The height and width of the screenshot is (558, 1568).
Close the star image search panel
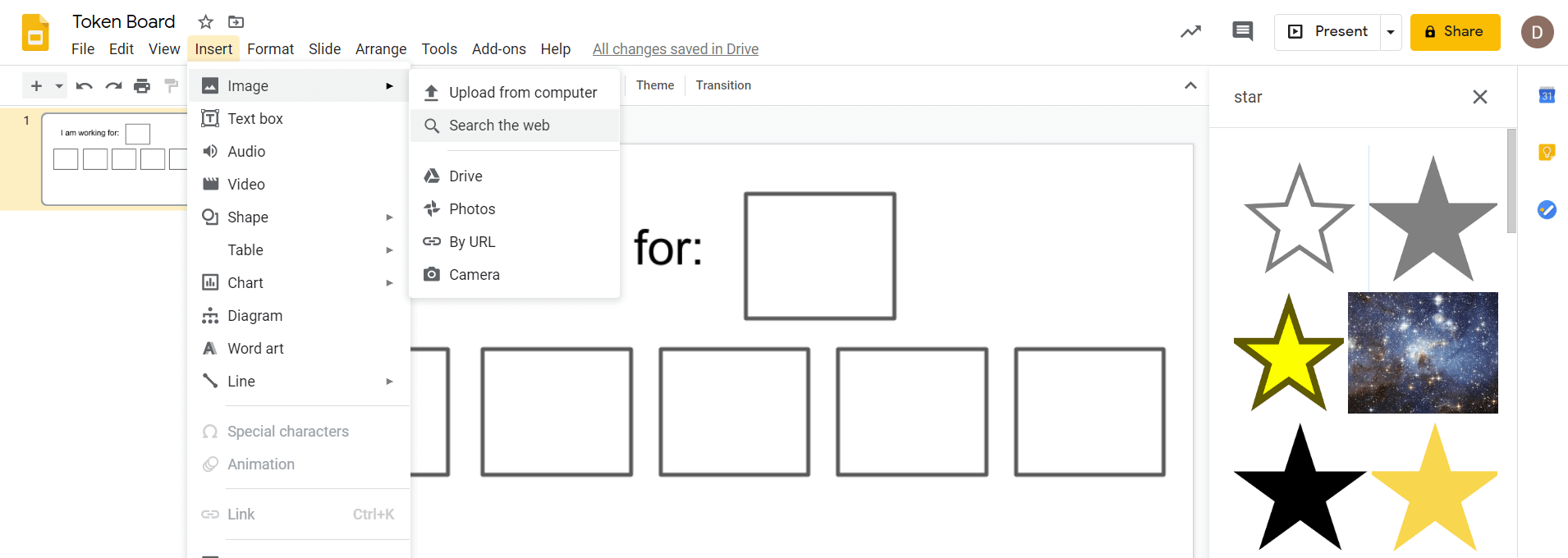pyautogui.click(x=1480, y=97)
